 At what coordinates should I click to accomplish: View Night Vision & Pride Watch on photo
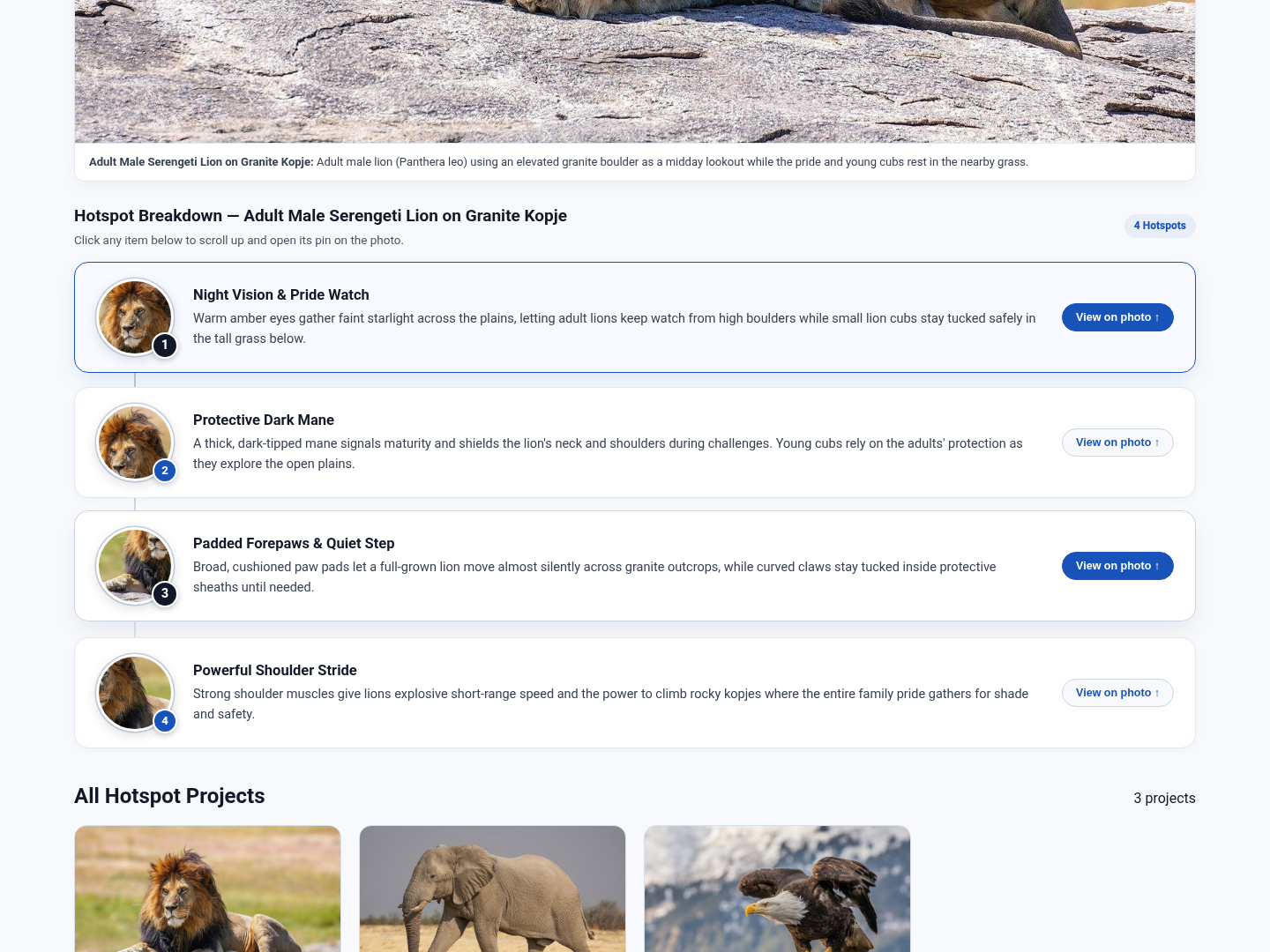tap(1117, 317)
